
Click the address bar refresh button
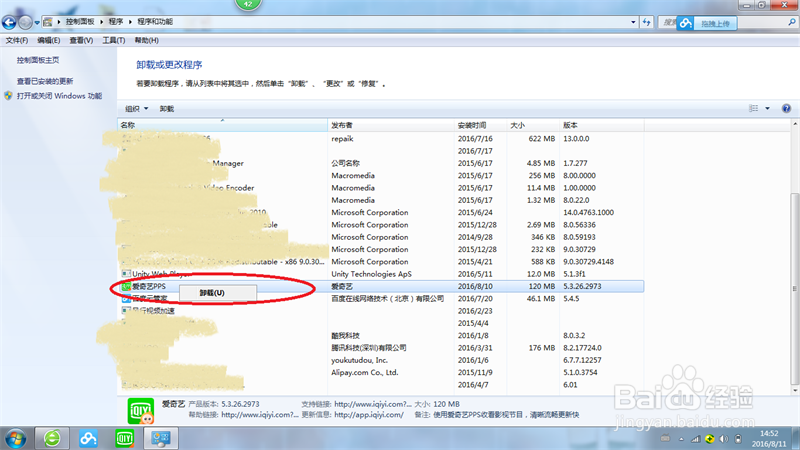(646, 22)
